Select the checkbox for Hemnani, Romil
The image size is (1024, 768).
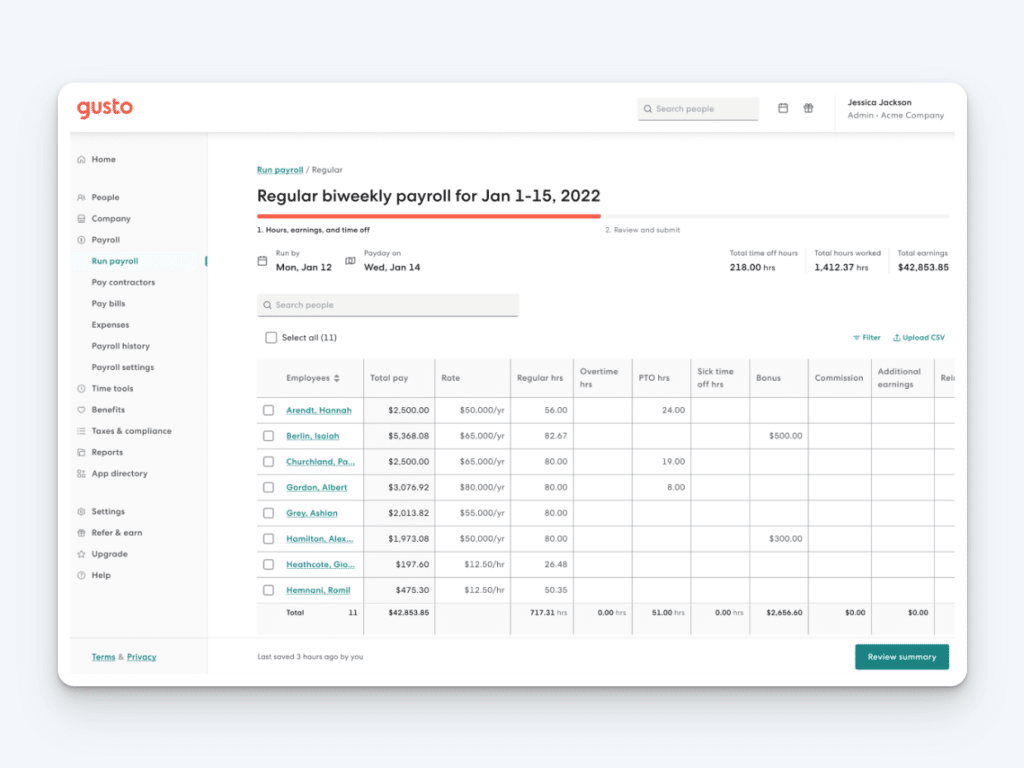[268, 590]
